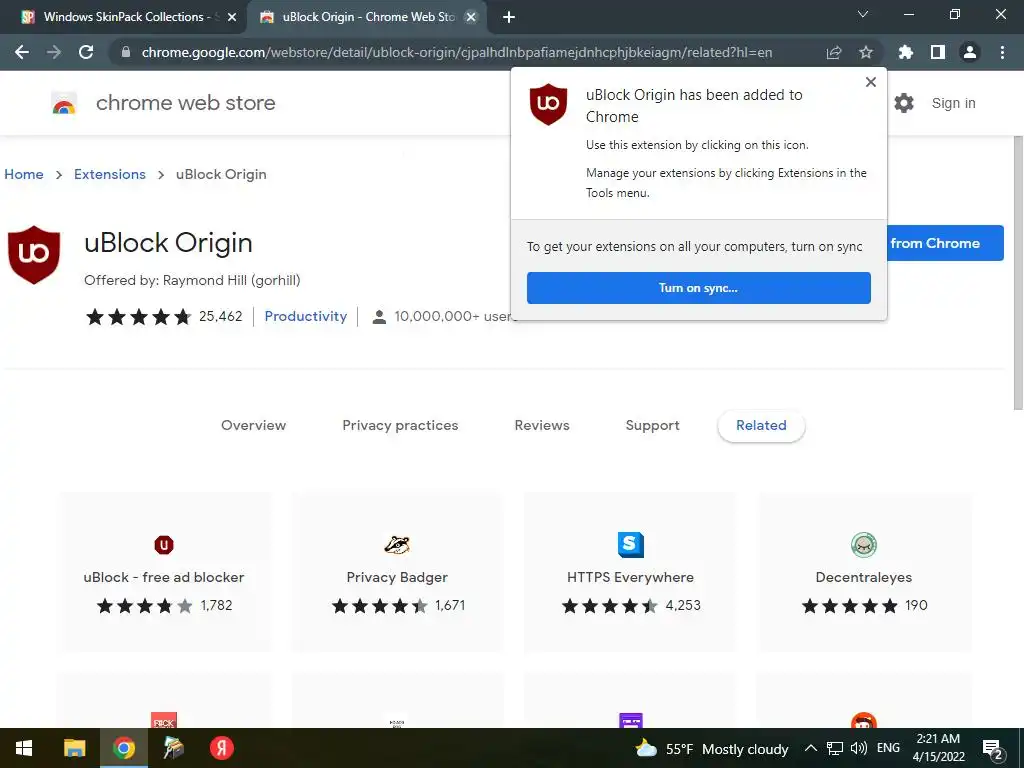Close the extension added popup
The height and width of the screenshot is (768, 1024).
pyautogui.click(x=871, y=82)
